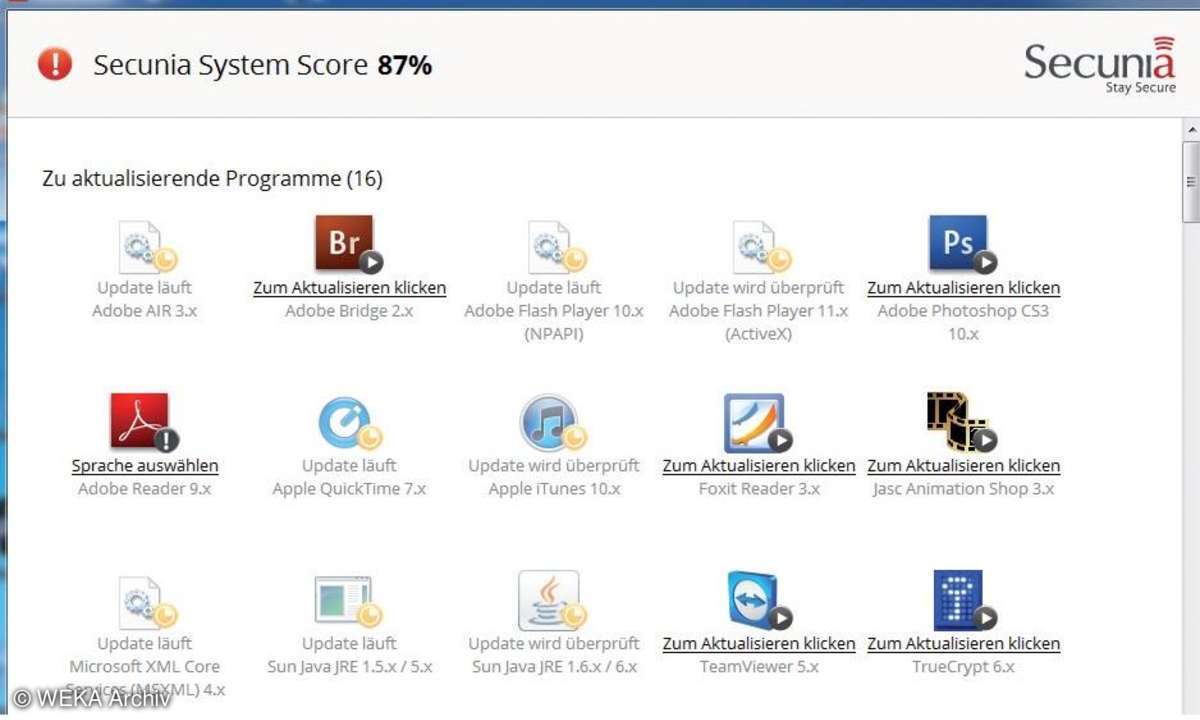Click the Adobe AIR 3.x program icon

(146, 247)
